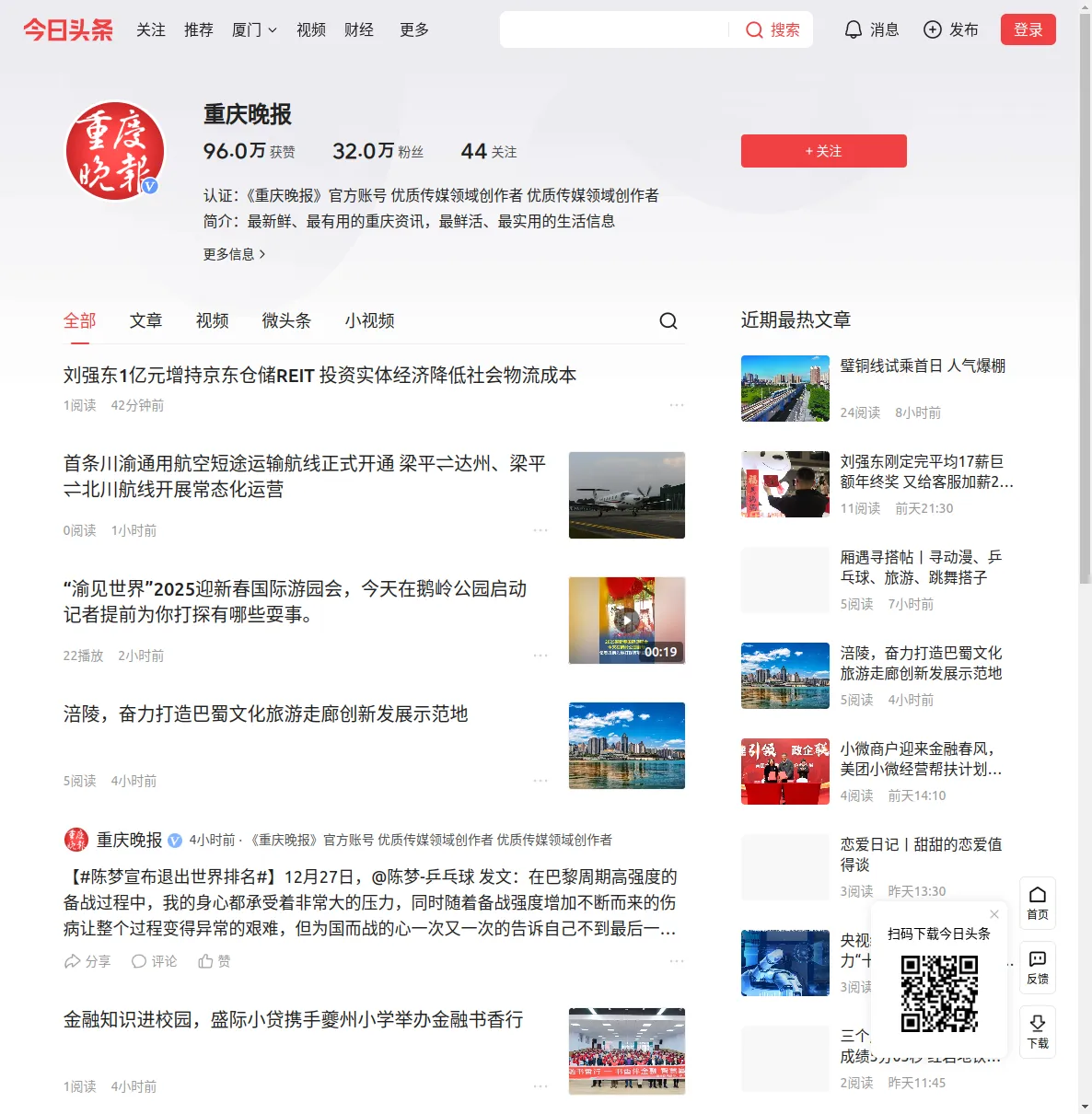Viewport: 1092px width, 1114px height.
Task: Click the 评论 comment icon on the 陈梦 post
Action: [139, 961]
